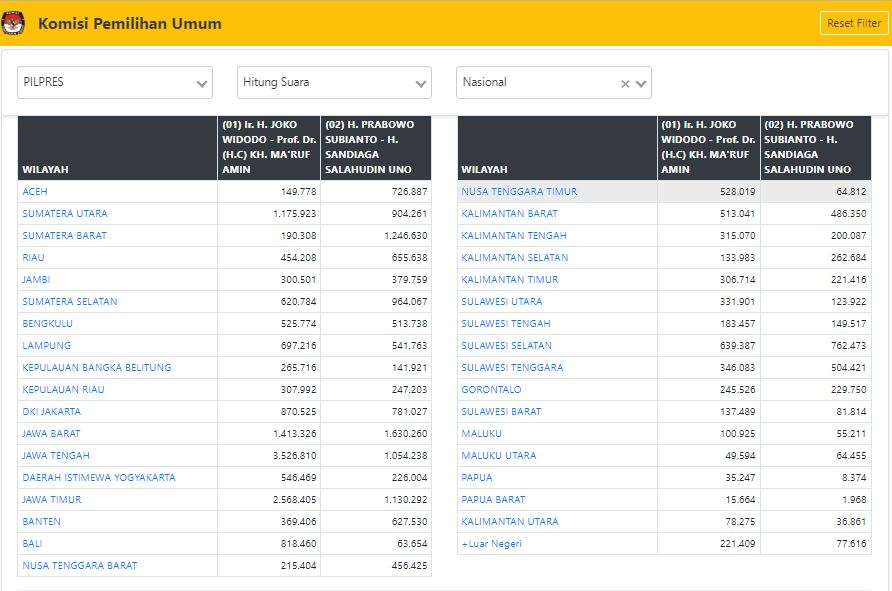Click right table (02) Prabowo Subianto header
Image resolution: width=892 pixels, height=591 pixels.
pyautogui.click(x=816, y=148)
